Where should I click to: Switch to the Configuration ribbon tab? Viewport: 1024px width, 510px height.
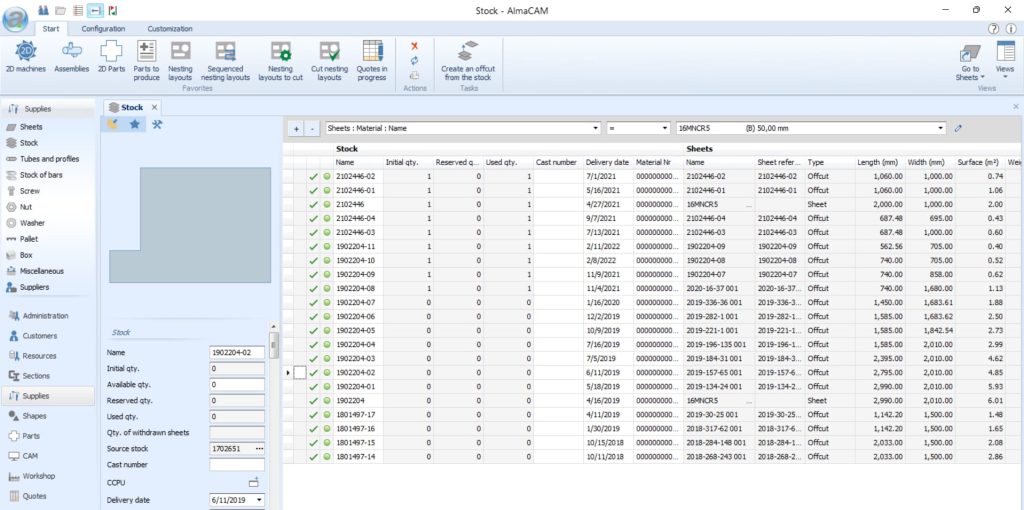(103, 29)
